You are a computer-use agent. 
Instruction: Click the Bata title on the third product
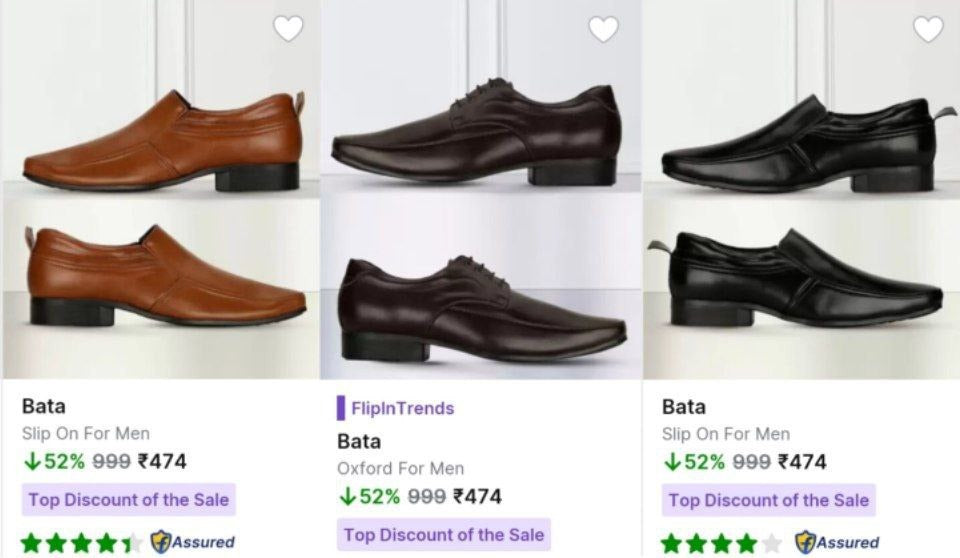tap(684, 406)
